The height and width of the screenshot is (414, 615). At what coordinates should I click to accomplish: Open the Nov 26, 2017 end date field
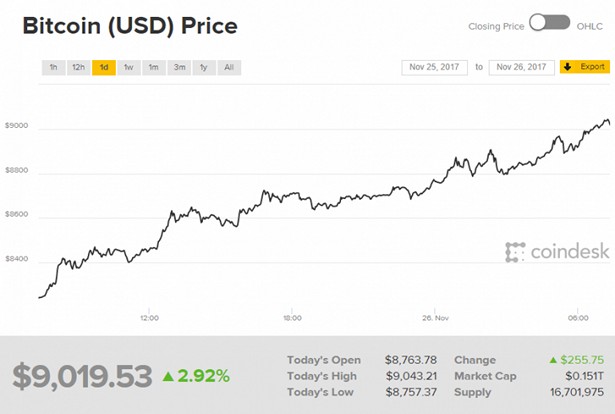[x=522, y=67]
